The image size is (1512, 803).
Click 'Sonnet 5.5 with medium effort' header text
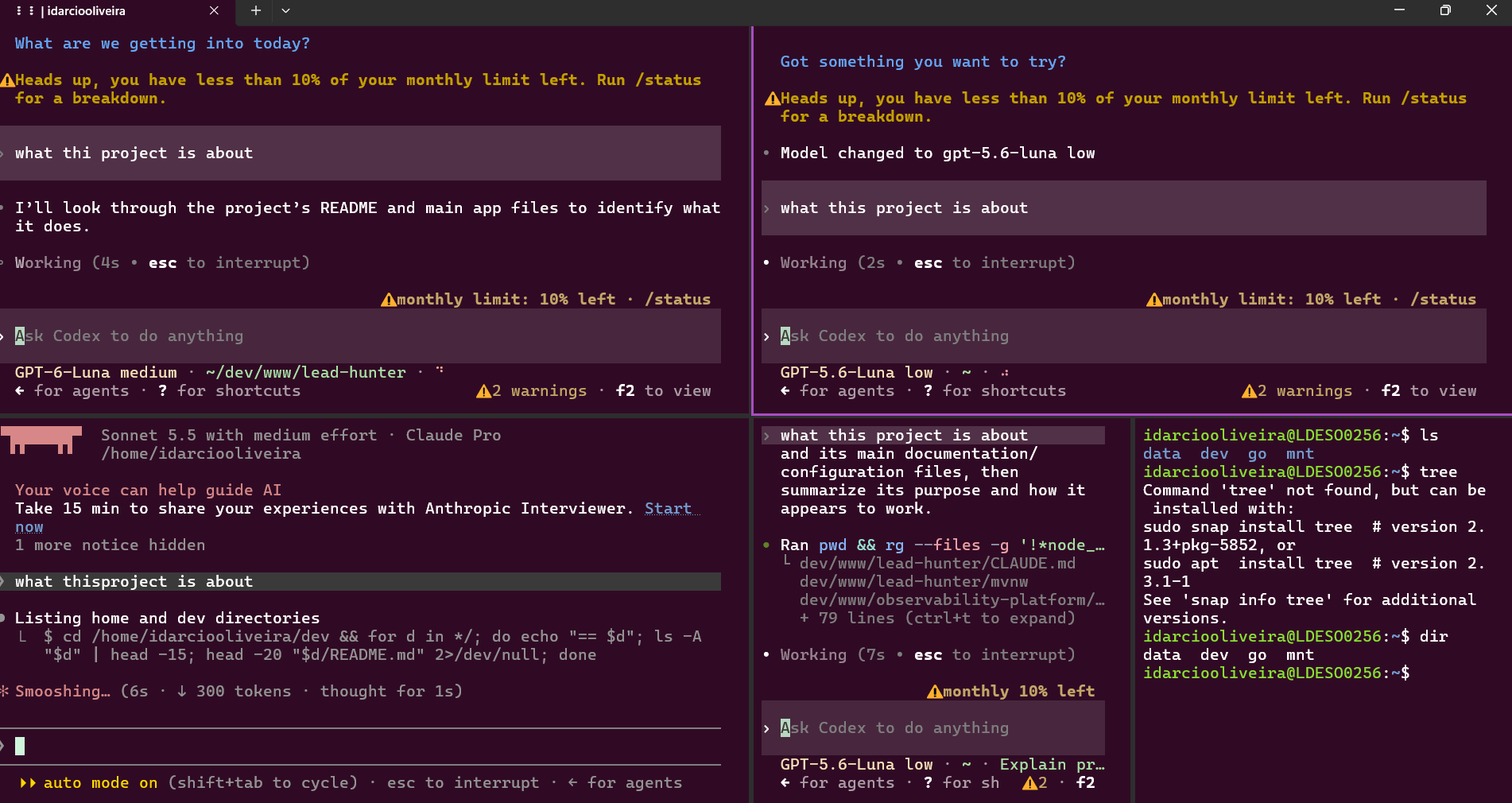point(238,436)
